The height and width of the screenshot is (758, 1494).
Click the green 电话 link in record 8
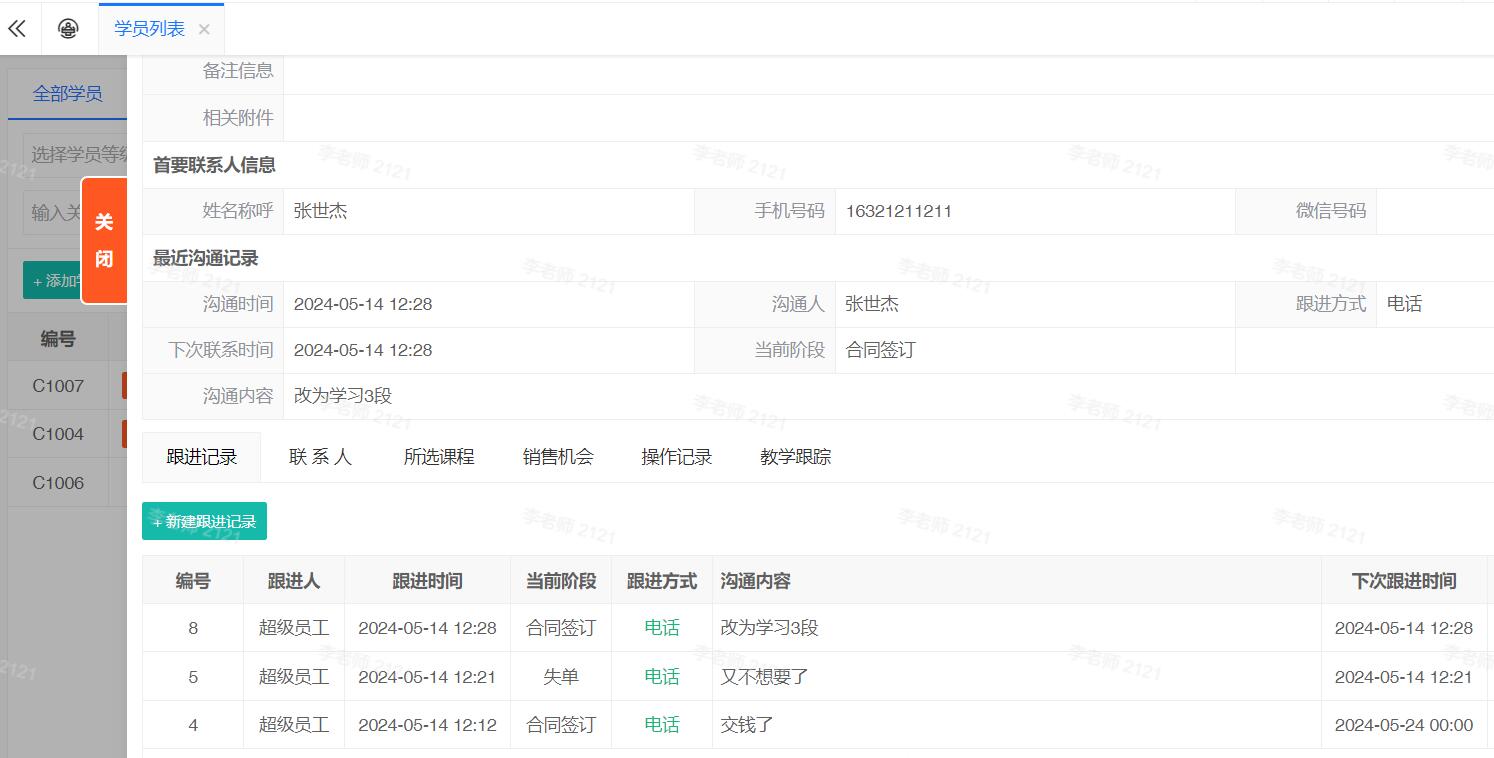pyautogui.click(x=661, y=628)
